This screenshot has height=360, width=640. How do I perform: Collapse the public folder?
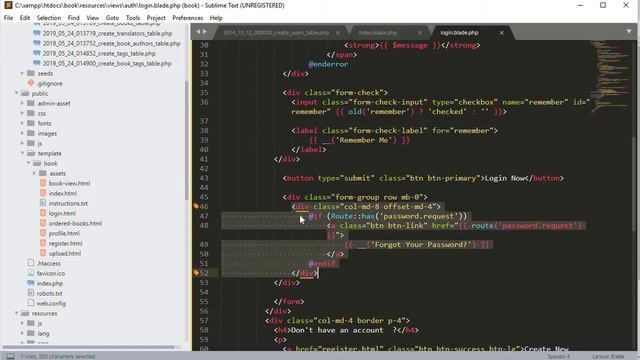[17, 93]
